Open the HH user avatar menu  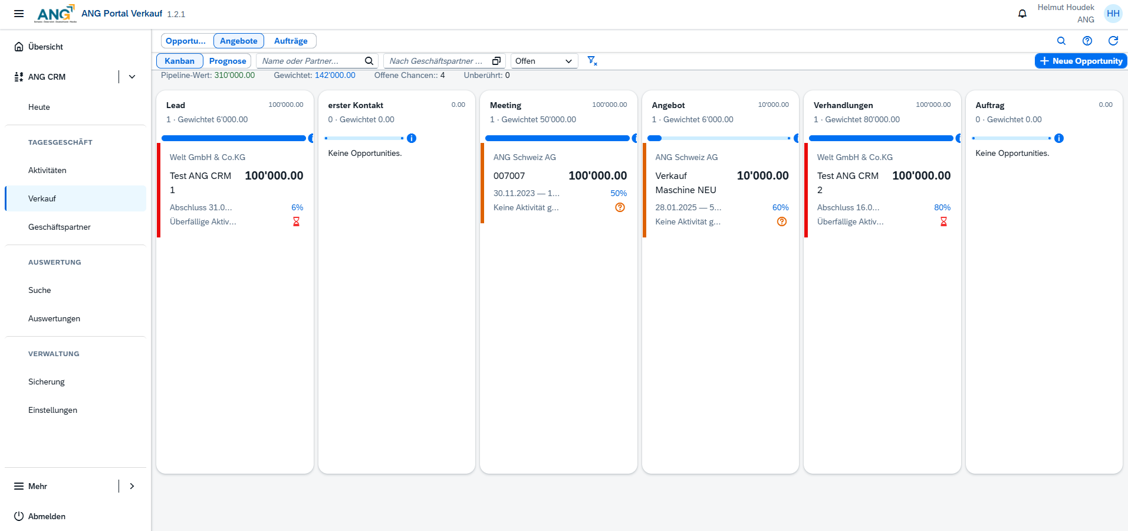[1113, 14]
